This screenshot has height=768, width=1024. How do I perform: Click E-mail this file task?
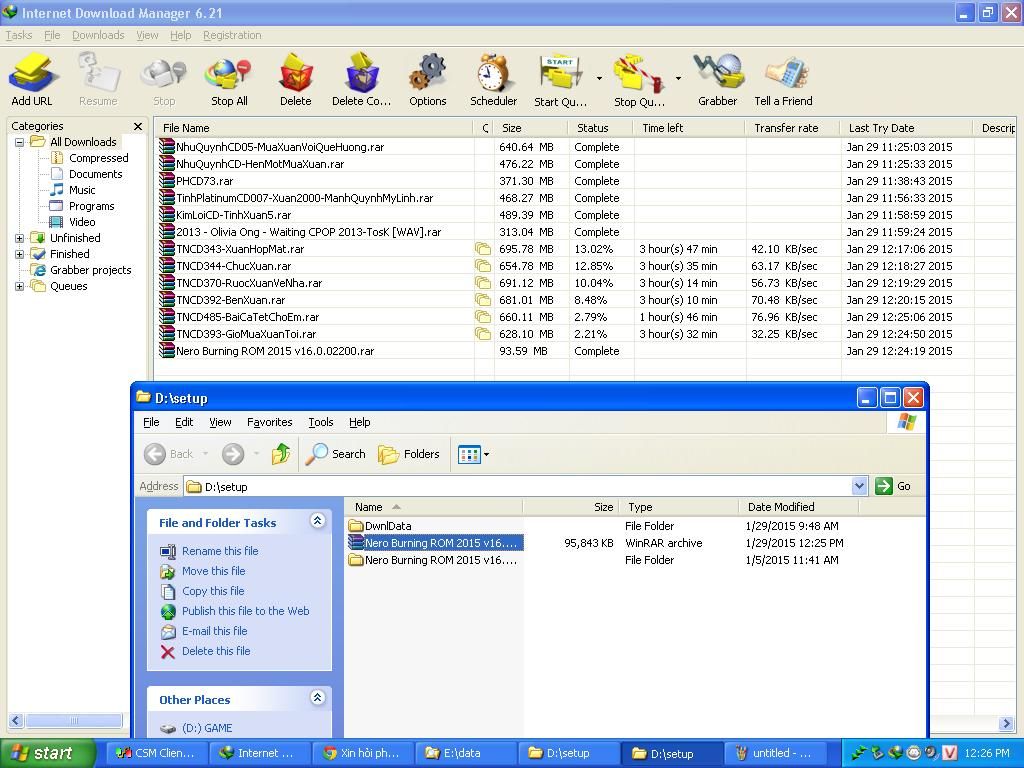(214, 632)
